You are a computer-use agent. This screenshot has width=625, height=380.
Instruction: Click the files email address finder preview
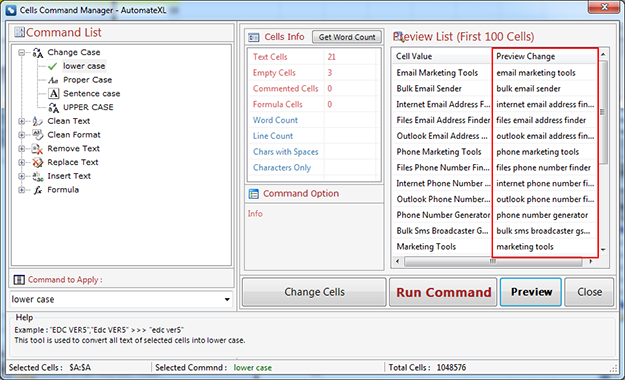tap(544, 120)
